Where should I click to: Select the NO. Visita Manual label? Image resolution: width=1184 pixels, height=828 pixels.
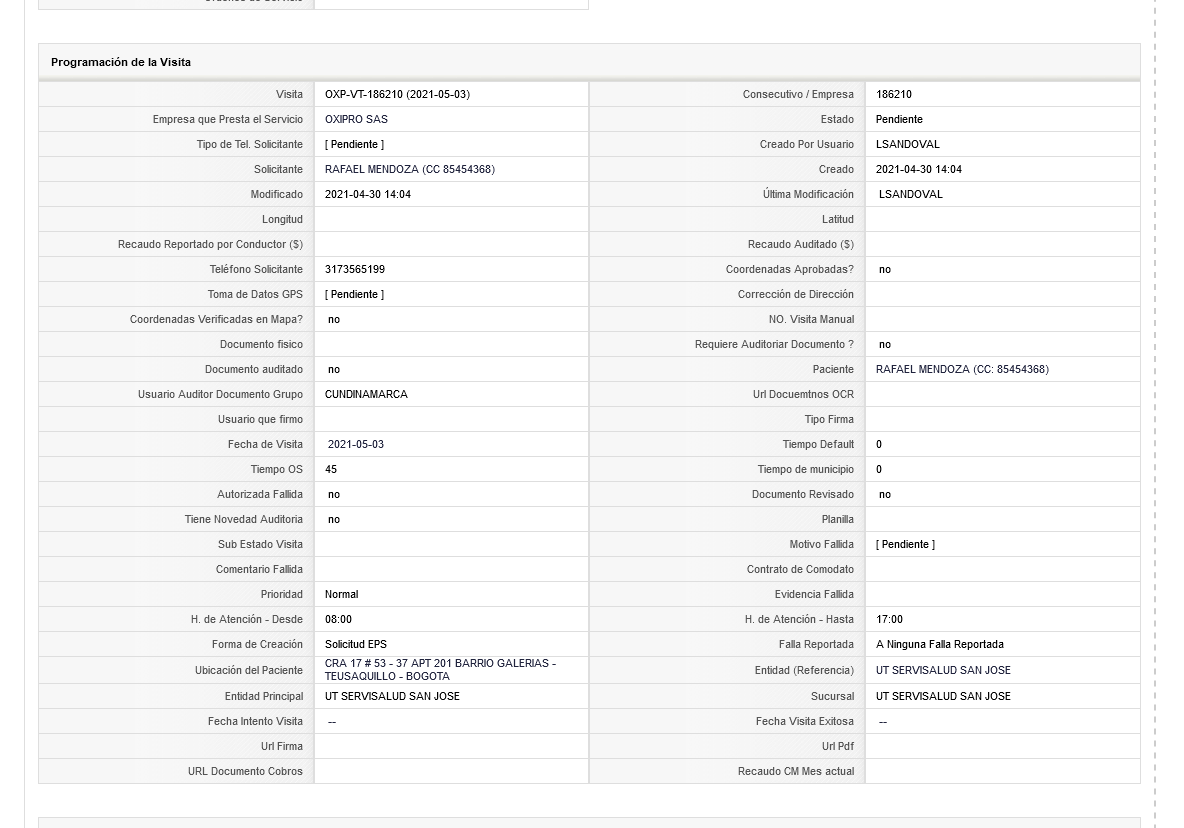tap(812, 319)
